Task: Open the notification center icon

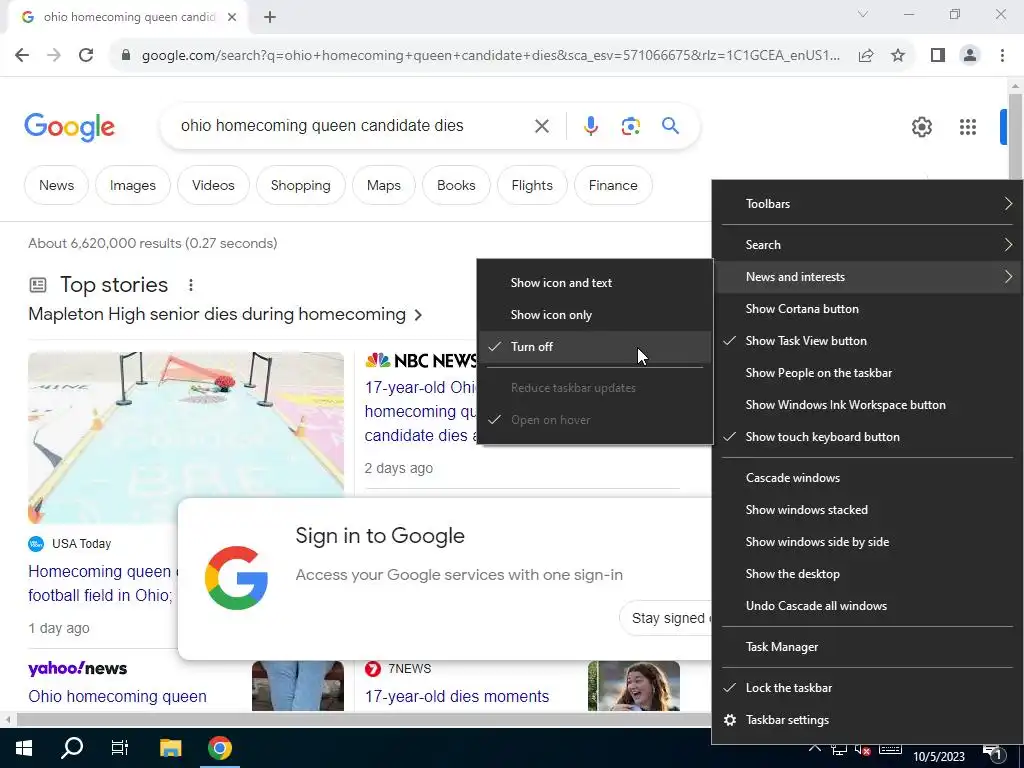Action: [x=993, y=752]
